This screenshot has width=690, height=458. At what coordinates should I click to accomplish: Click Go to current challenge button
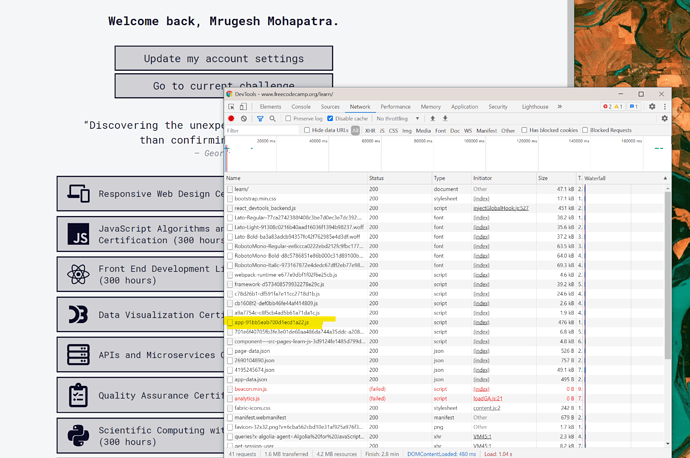(x=224, y=85)
